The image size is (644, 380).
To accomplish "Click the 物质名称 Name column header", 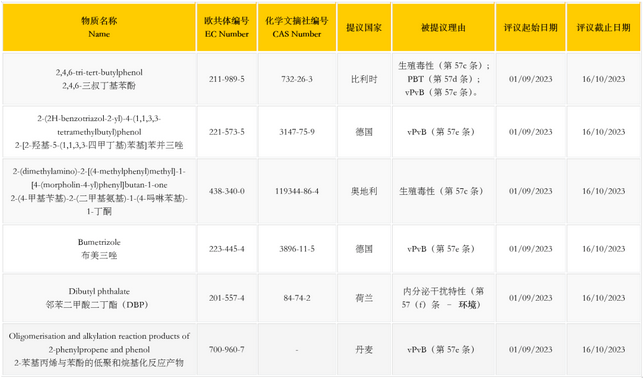I will (99, 28).
